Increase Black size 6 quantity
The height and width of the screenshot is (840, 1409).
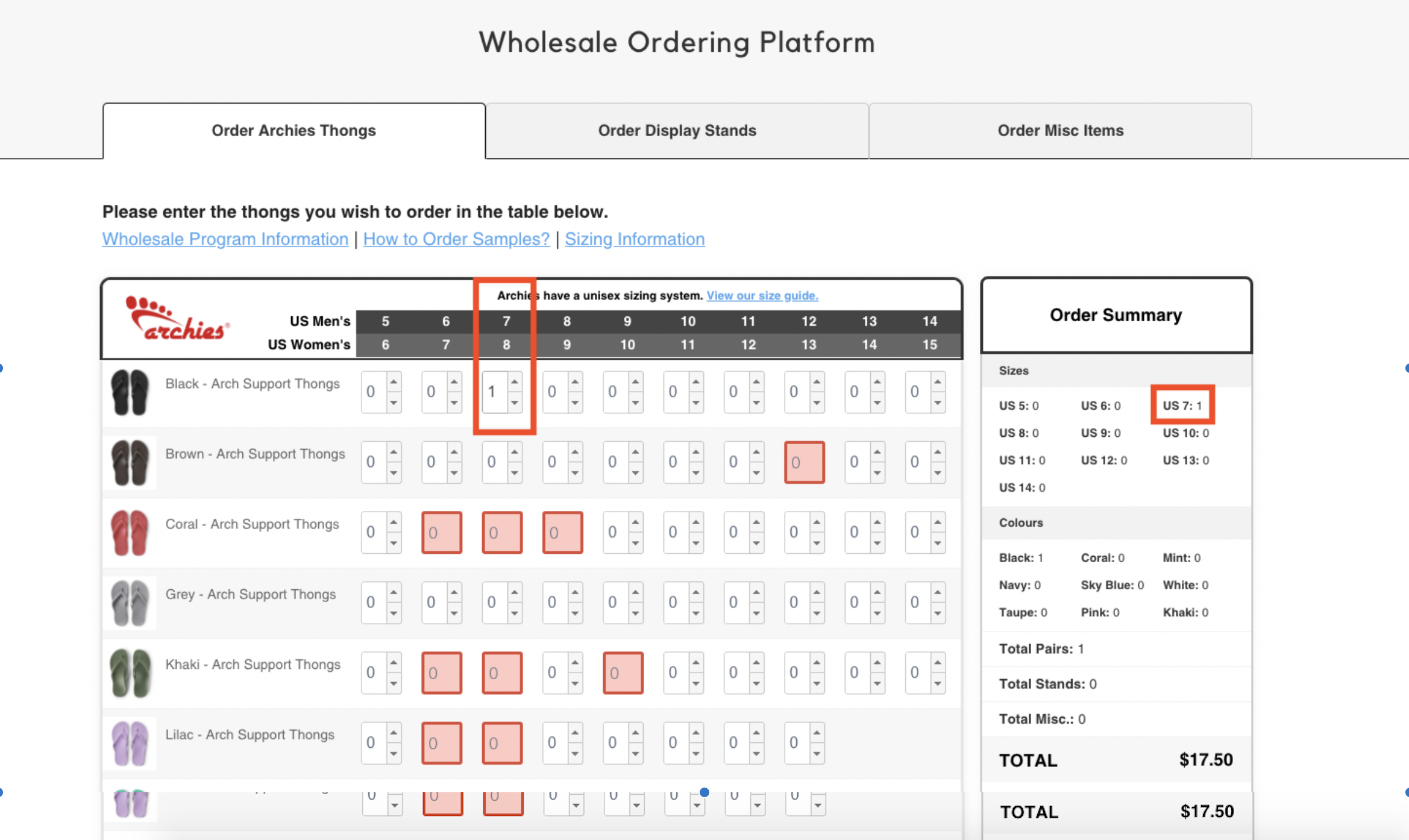tap(454, 381)
